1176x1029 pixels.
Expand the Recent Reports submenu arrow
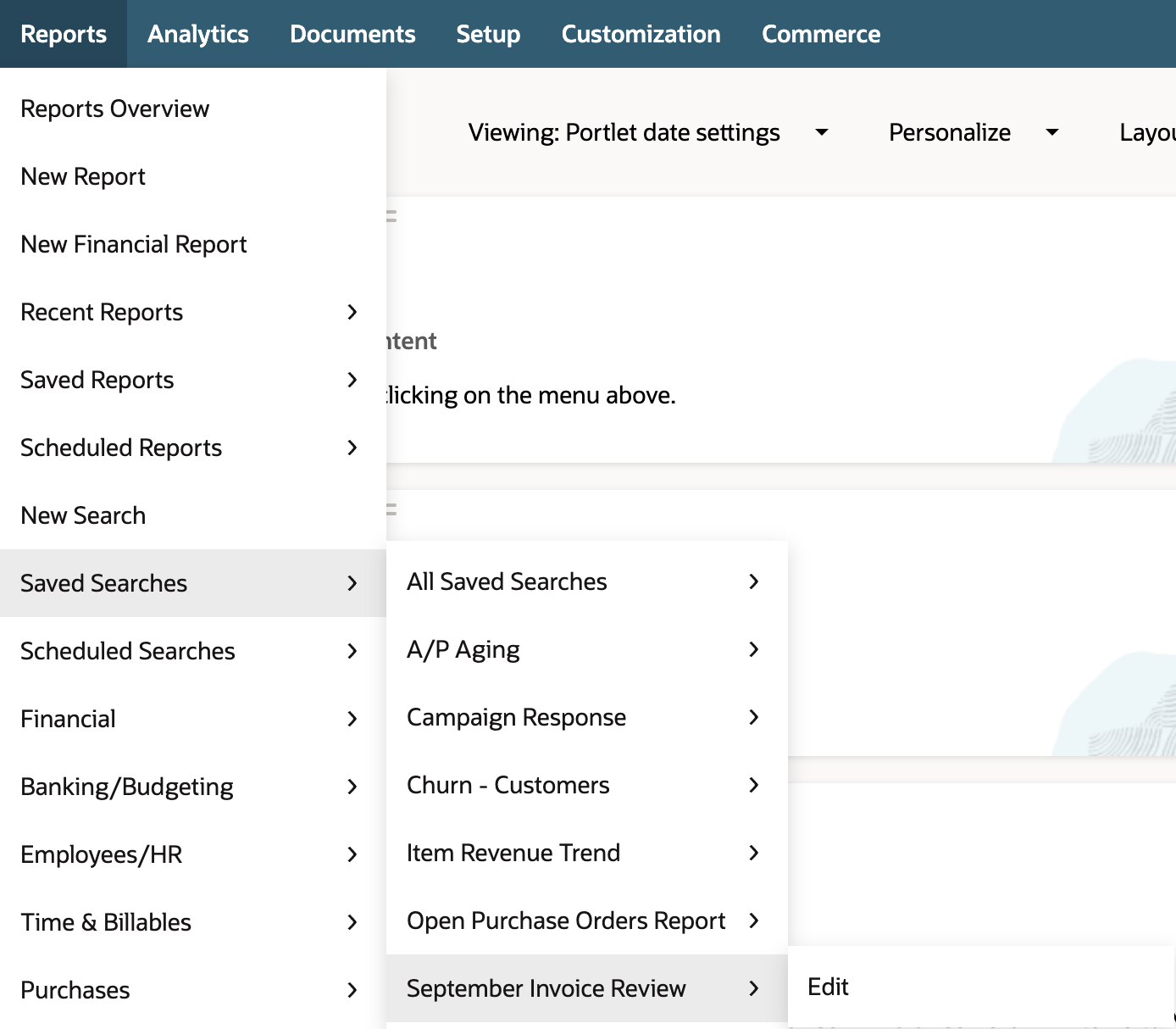[x=352, y=312]
